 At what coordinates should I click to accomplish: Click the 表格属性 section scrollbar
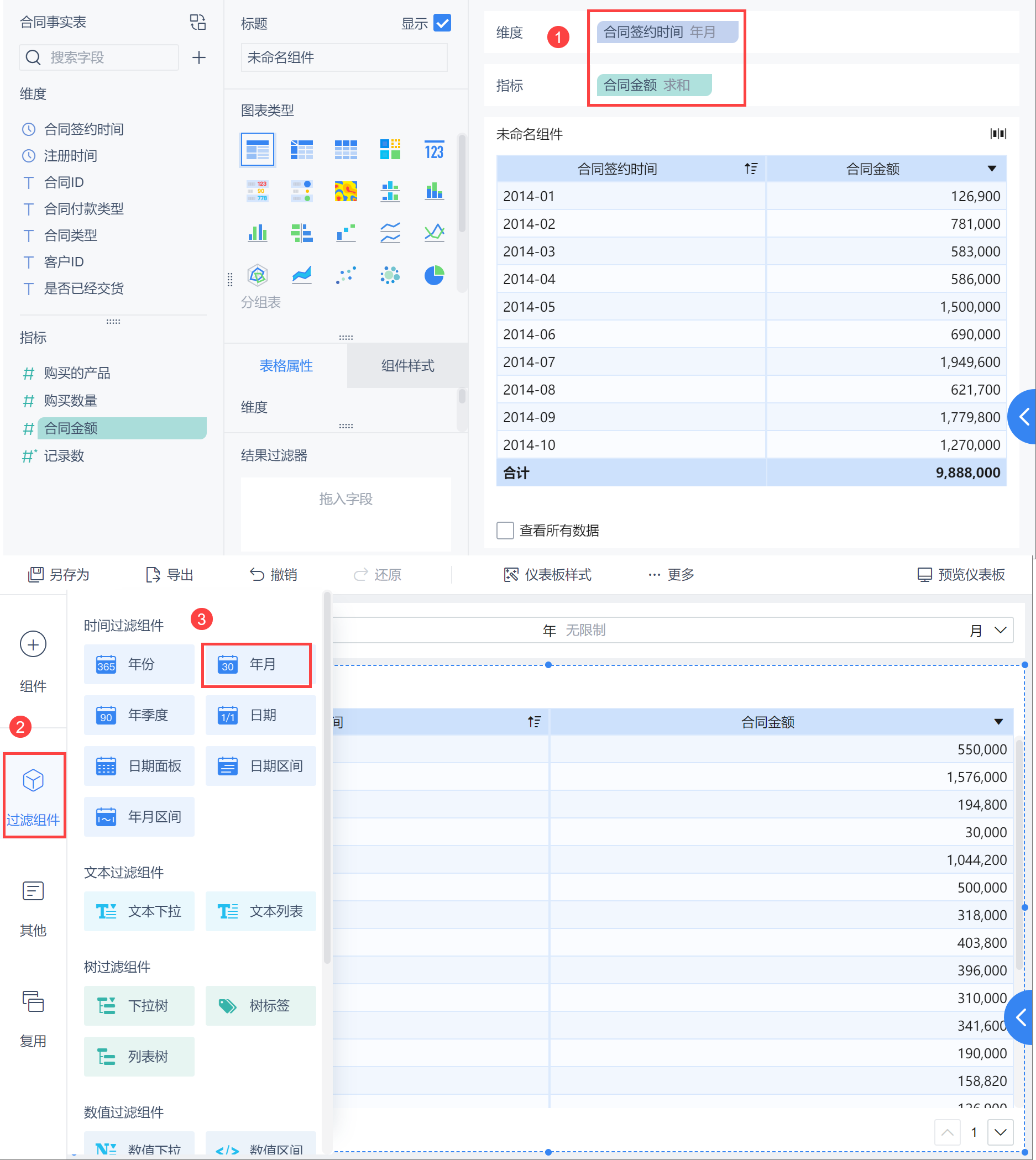(x=462, y=396)
